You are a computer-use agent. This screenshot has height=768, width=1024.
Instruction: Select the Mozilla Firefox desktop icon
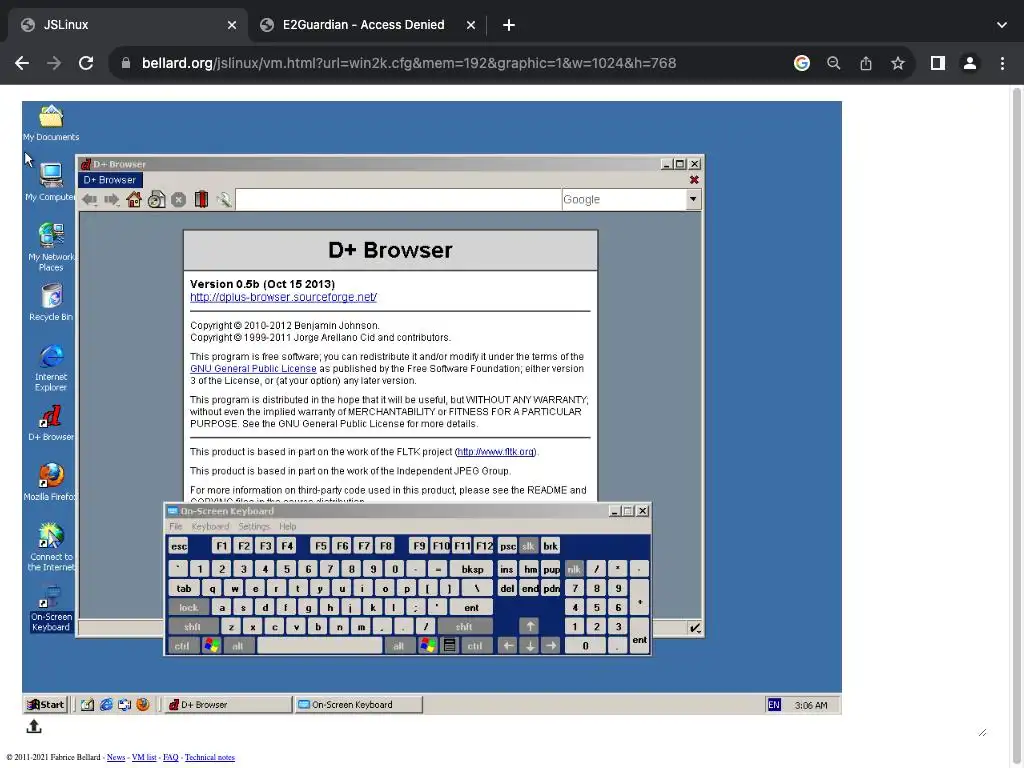coord(51,483)
